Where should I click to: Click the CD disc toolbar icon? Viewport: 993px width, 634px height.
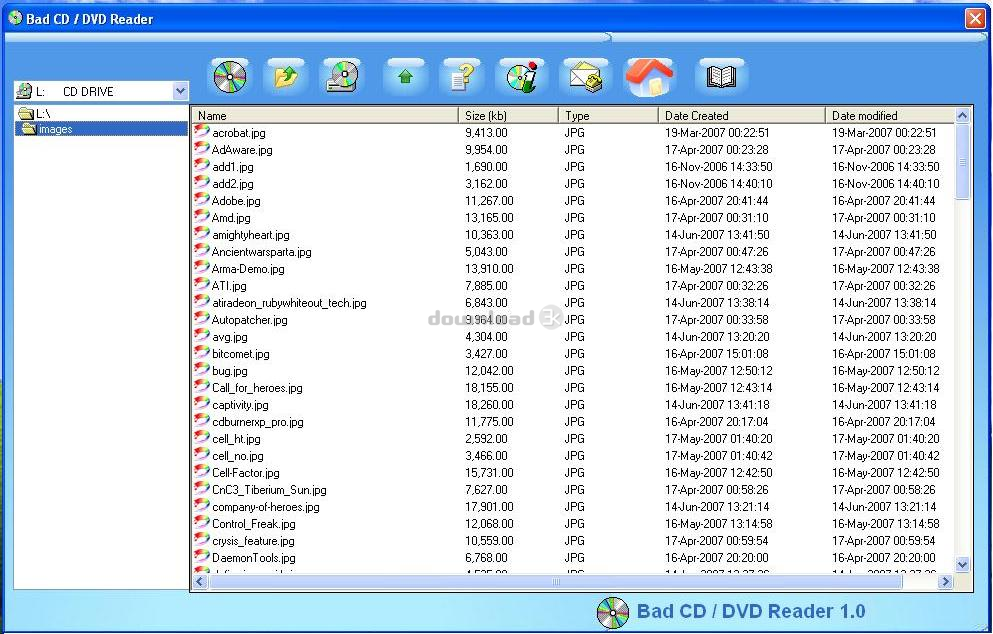[x=230, y=77]
